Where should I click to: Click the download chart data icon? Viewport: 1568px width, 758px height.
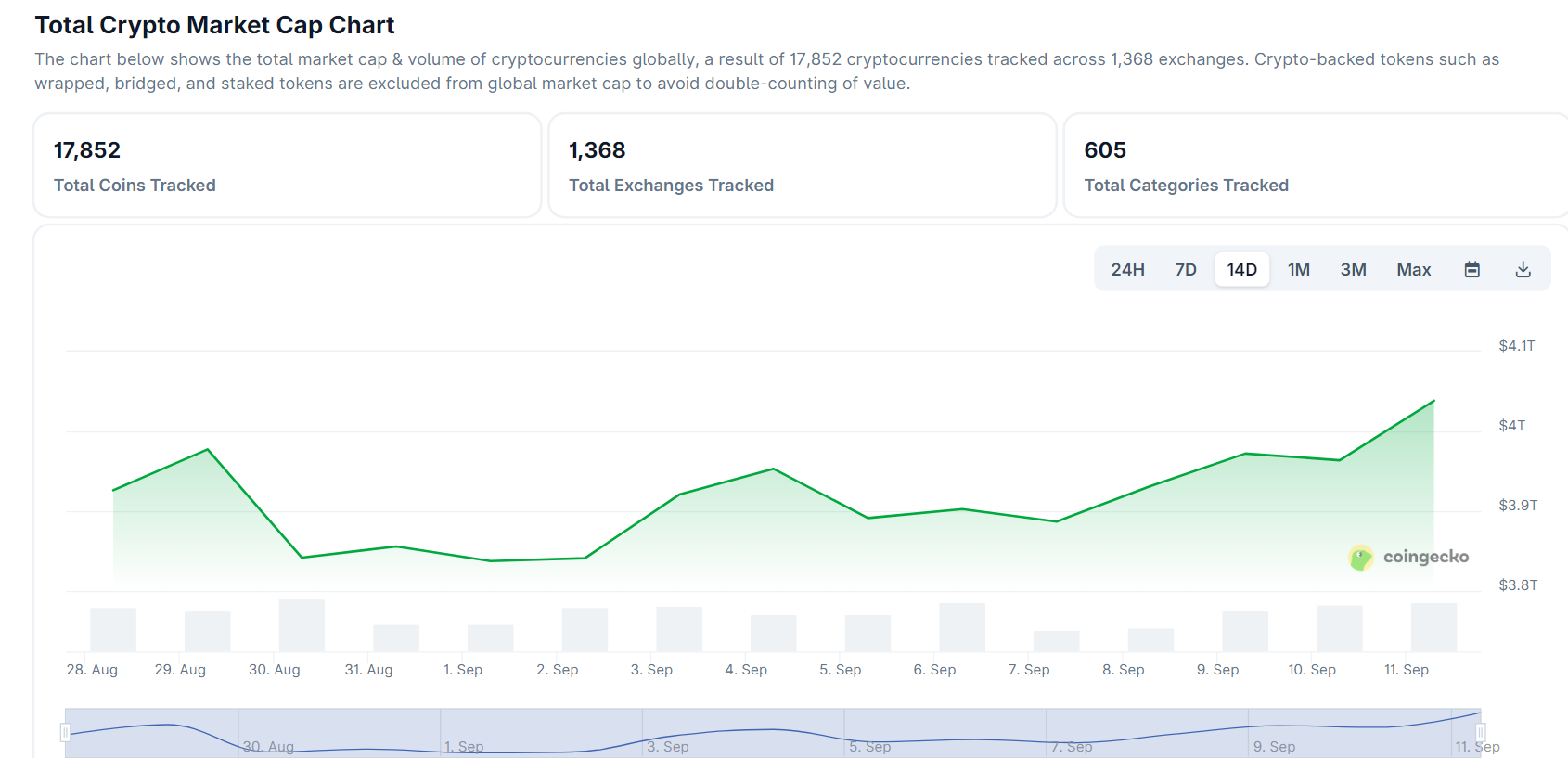pyautogui.click(x=1523, y=270)
